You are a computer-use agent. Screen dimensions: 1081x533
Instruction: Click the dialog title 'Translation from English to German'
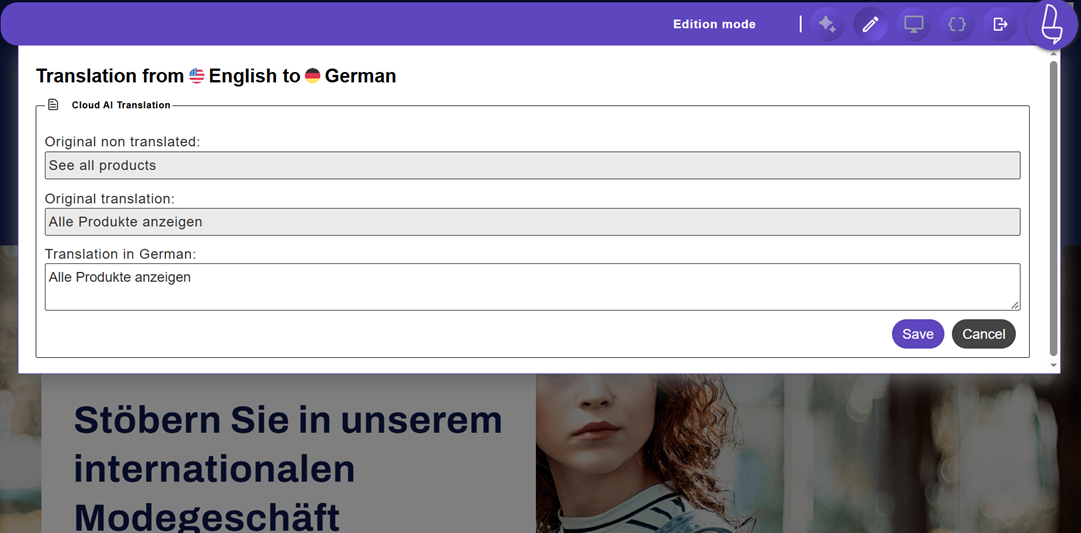pyautogui.click(x=216, y=76)
